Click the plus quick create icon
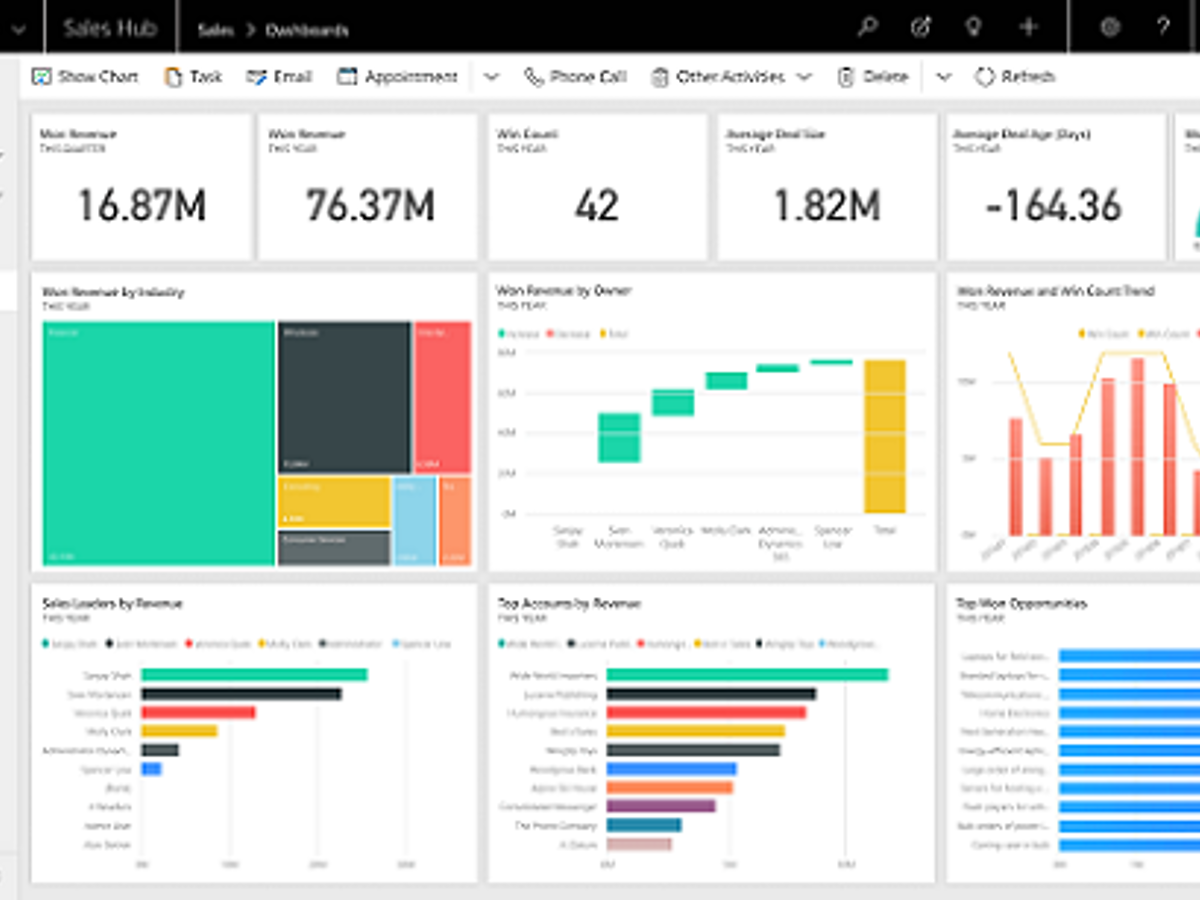 (1028, 28)
